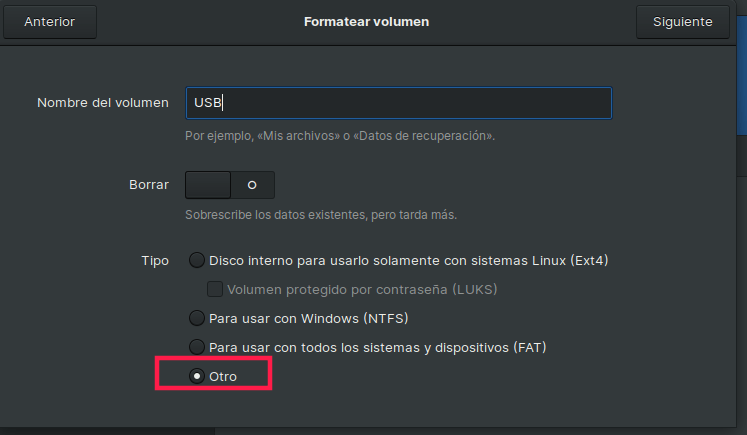Click the 'Disco interno' Ext4 label text
The width and height of the screenshot is (747, 435).
click(408, 261)
